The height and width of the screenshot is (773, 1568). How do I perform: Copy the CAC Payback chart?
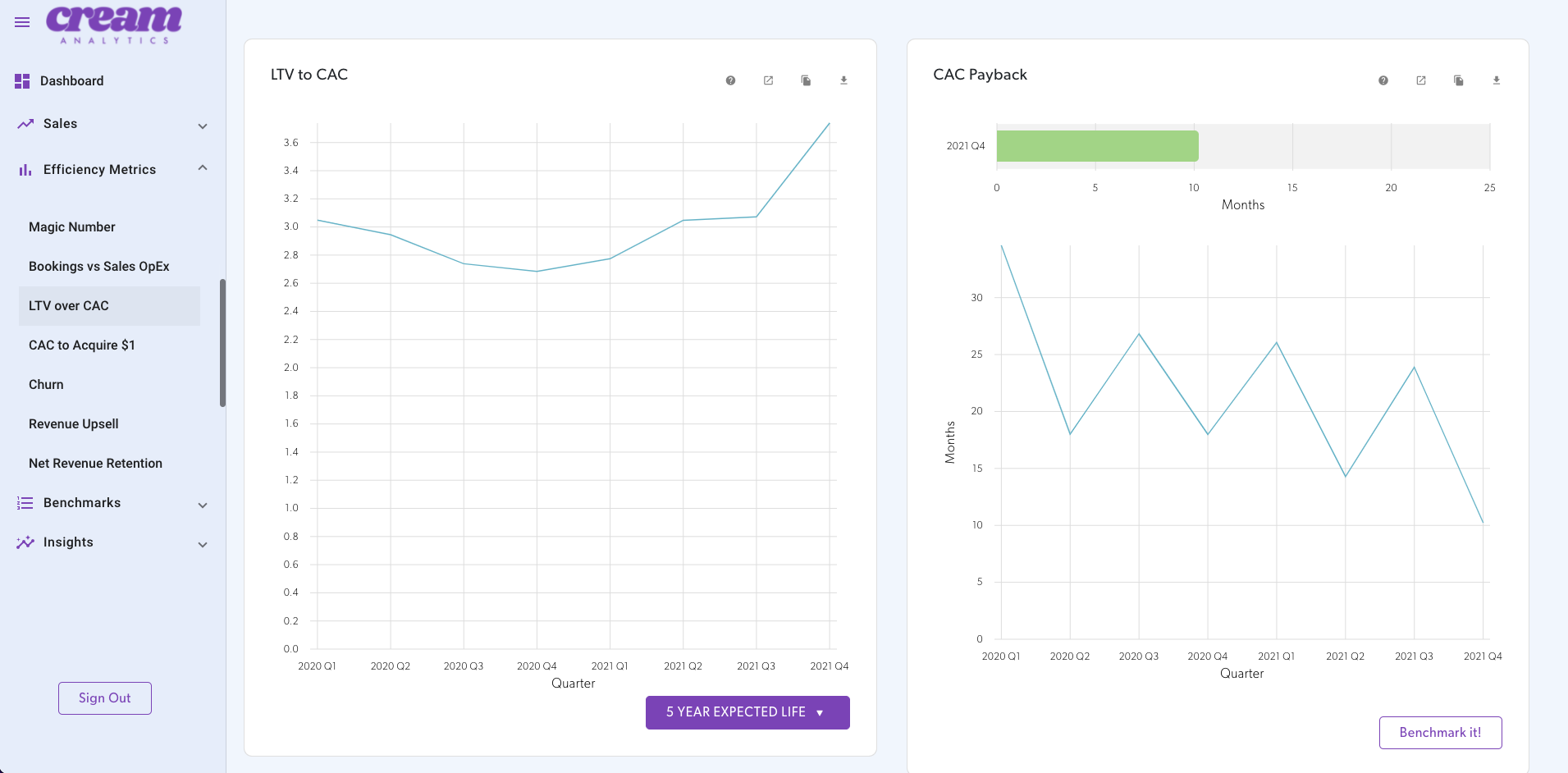click(x=1458, y=80)
